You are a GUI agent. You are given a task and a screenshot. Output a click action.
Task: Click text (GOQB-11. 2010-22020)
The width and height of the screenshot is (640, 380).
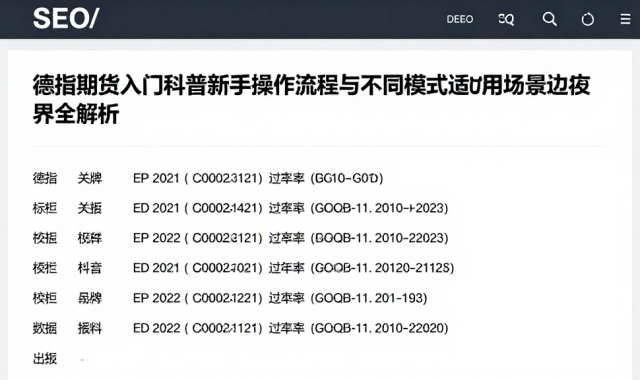(x=379, y=328)
